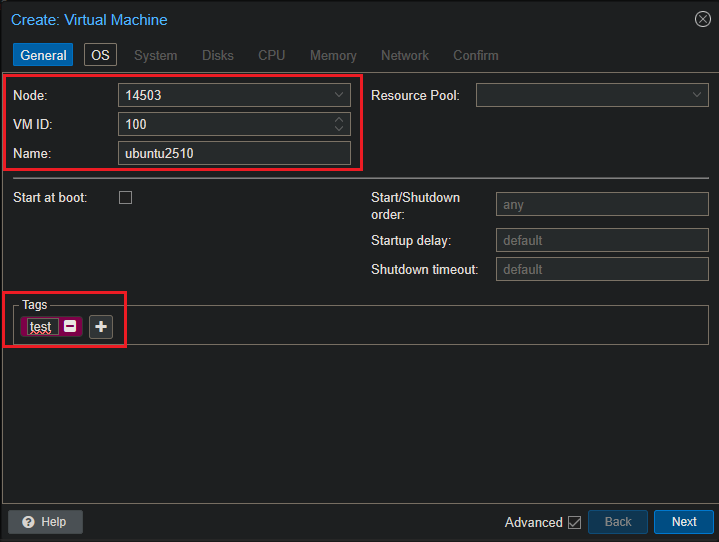
Task: Select the test tag label
Action: (x=40, y=326)
